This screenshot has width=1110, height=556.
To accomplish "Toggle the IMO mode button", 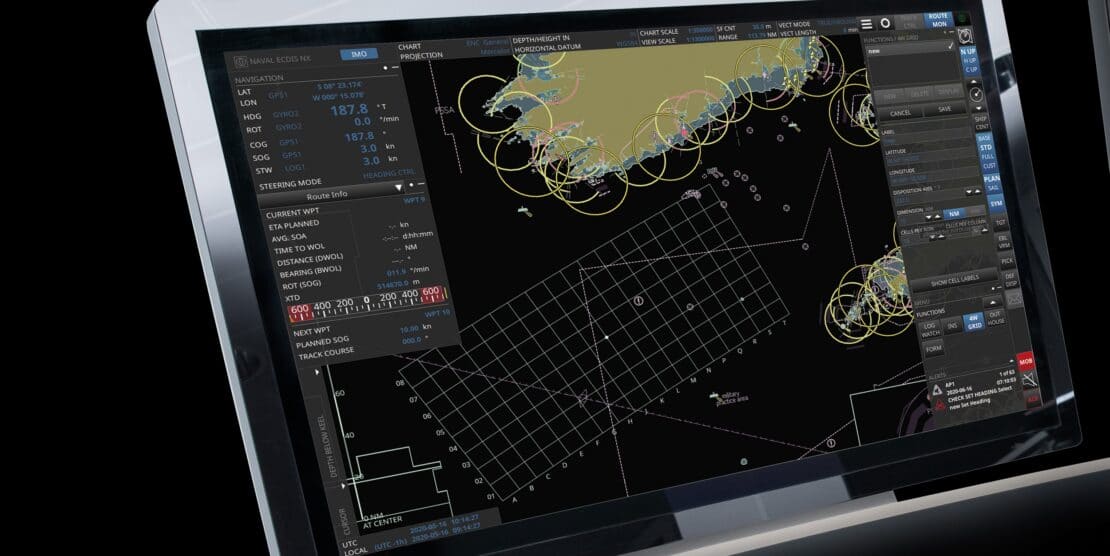I will tap(358, 54).
